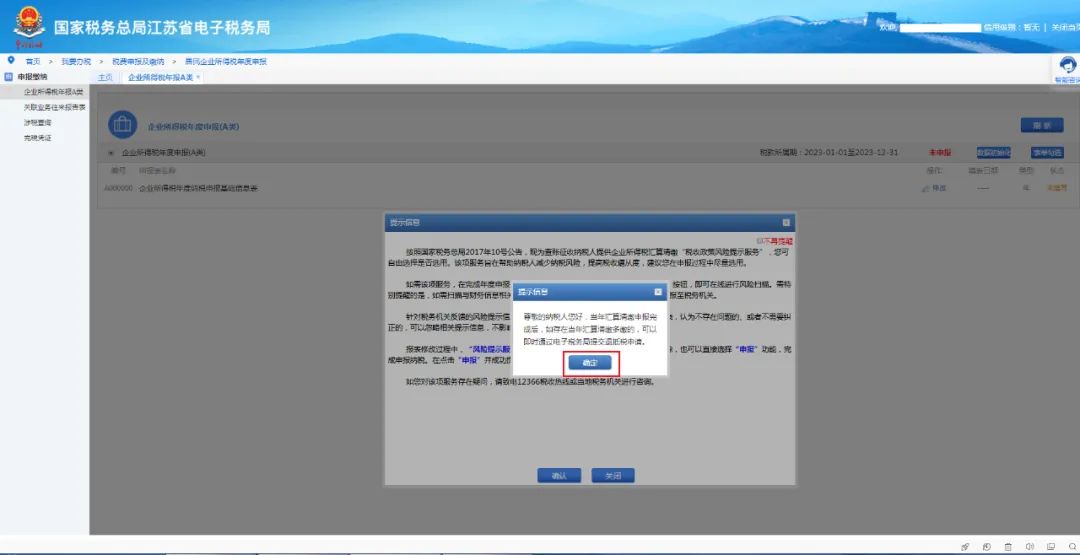This screenshot has height=555, width=1080.
Task: Click the 居民企业所得税年度申报 breadcrumb
Action: point(225,61)
